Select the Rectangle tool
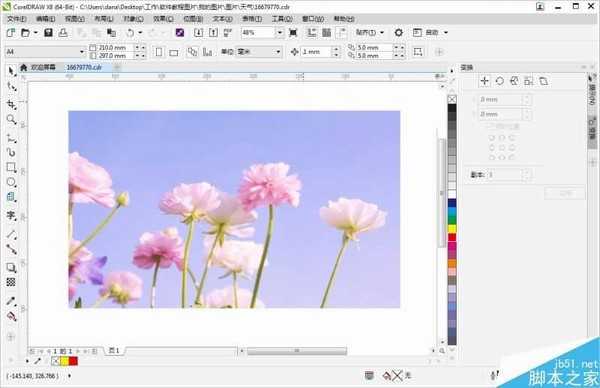The image size is (600, 388). 11,167
